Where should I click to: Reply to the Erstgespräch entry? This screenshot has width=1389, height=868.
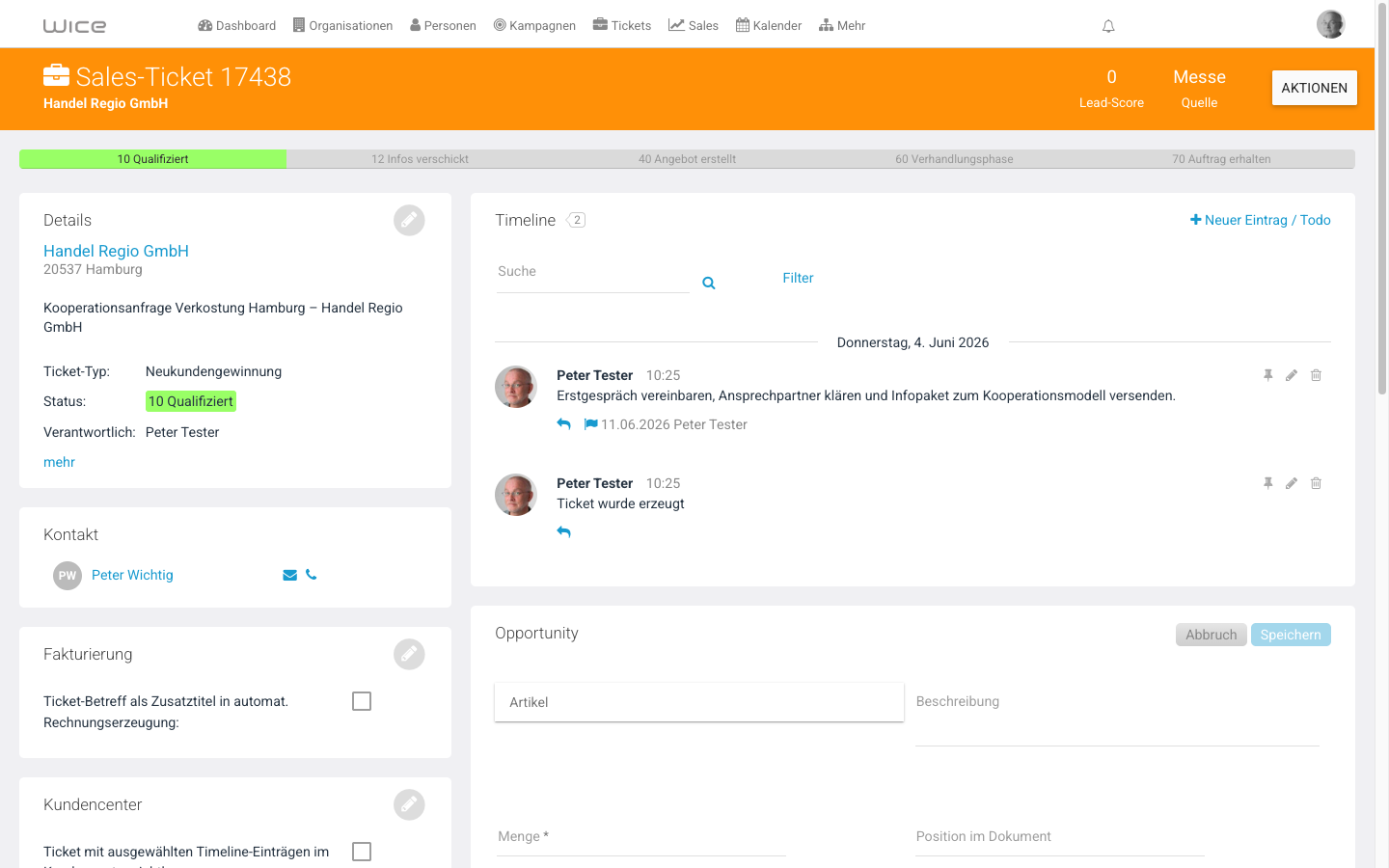pos(564,424)
